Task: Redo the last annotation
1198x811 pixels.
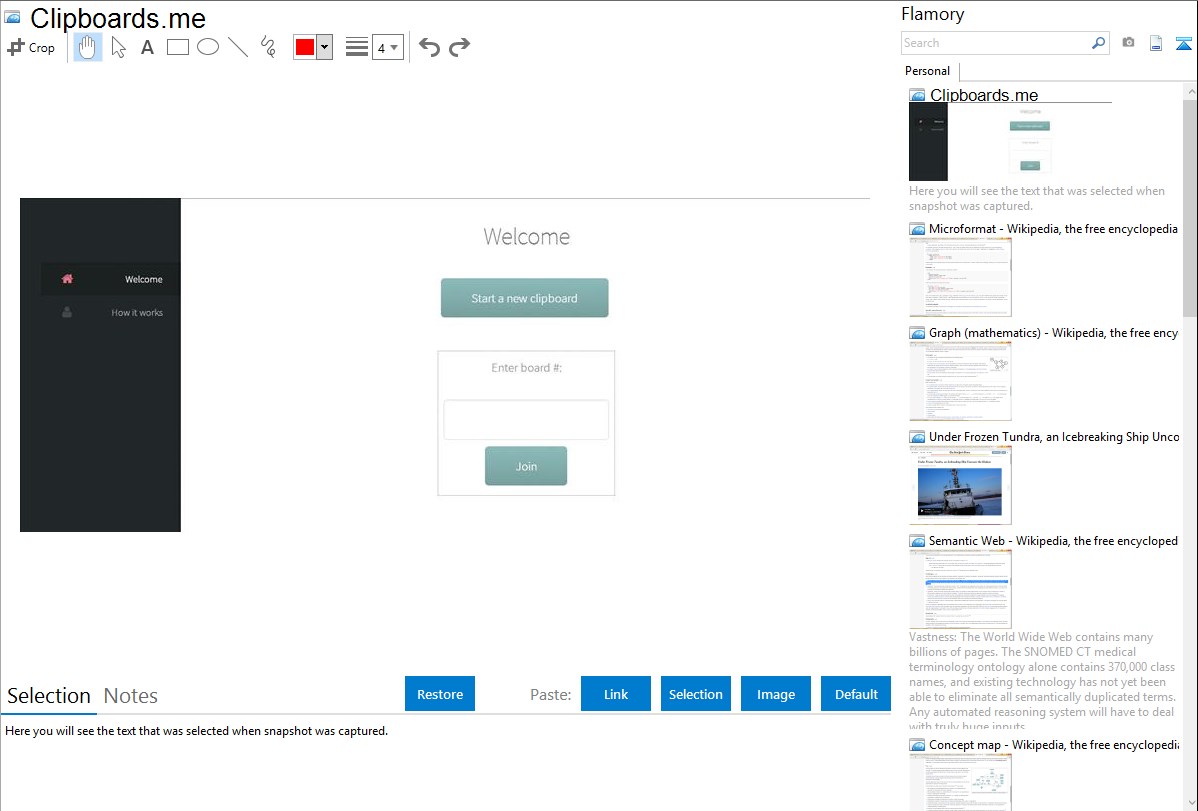Action: [x=459, y=47]
